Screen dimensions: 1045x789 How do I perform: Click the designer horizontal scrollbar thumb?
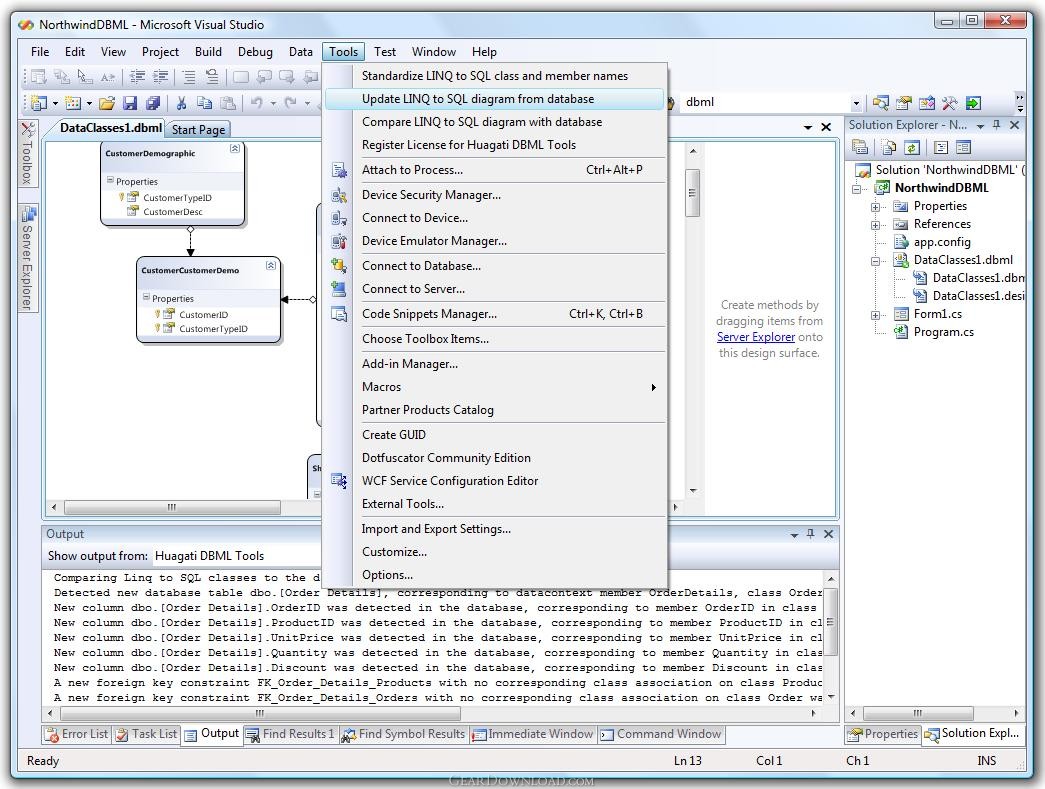[x=172, y=507]
